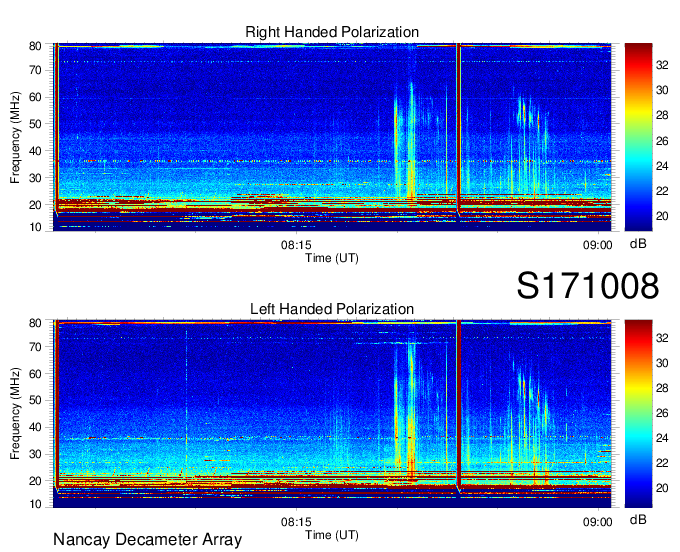680x552 pixels.
Task: Select the "S171008" observation label
Action: [588, 286]
